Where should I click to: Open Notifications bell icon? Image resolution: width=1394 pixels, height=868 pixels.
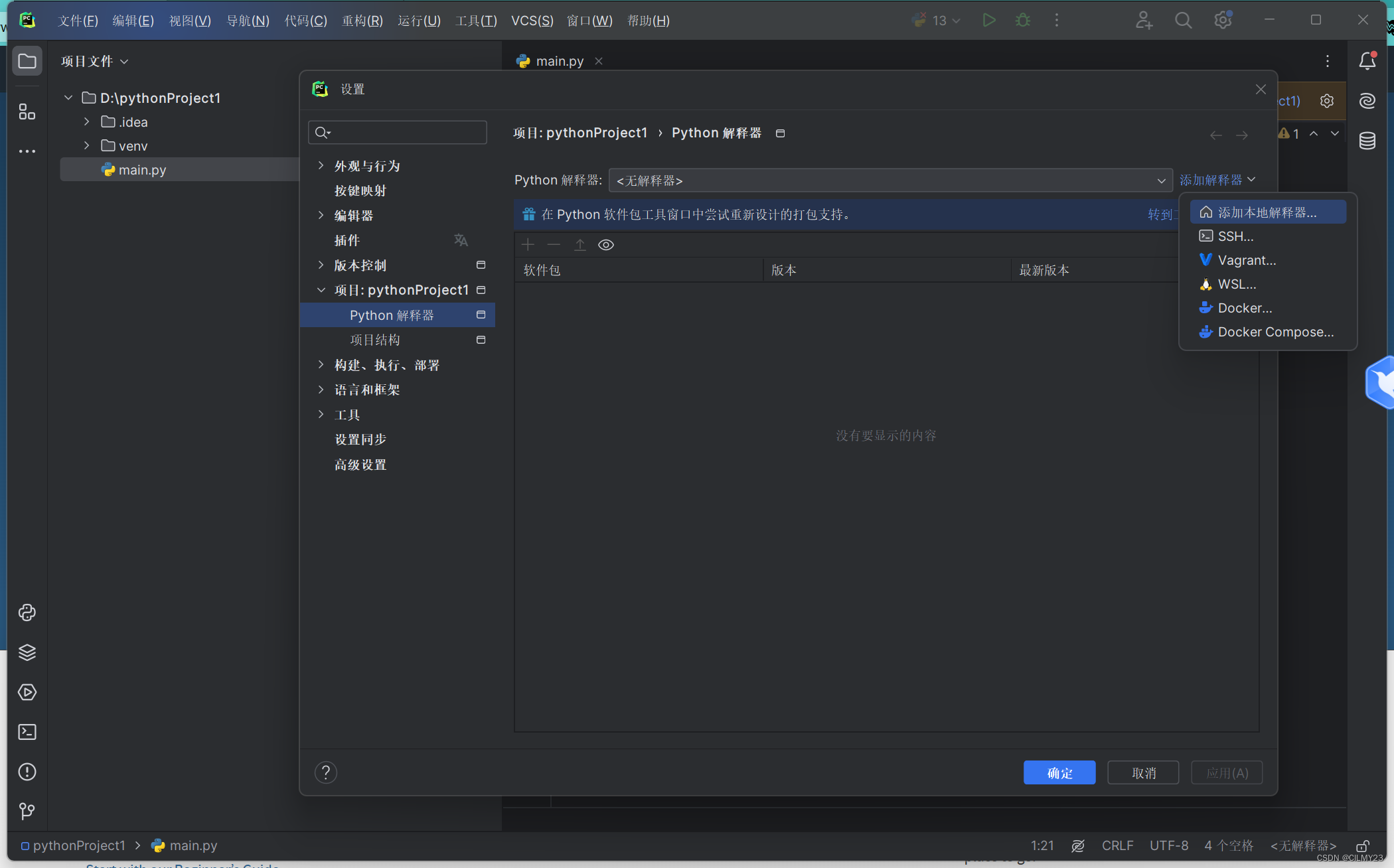pos(1367,62)
